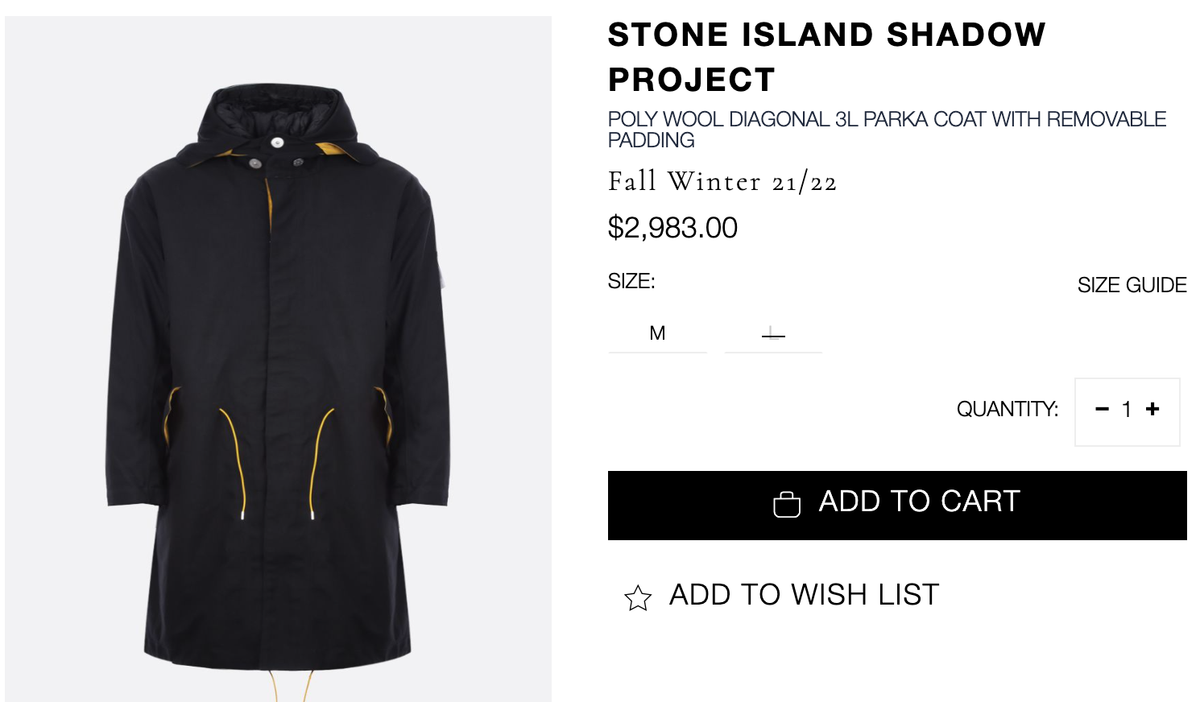Viewport: 1200px width, 702px height.
Task: Click the ADD TO CART button
Action: click(x=897, y=504)
